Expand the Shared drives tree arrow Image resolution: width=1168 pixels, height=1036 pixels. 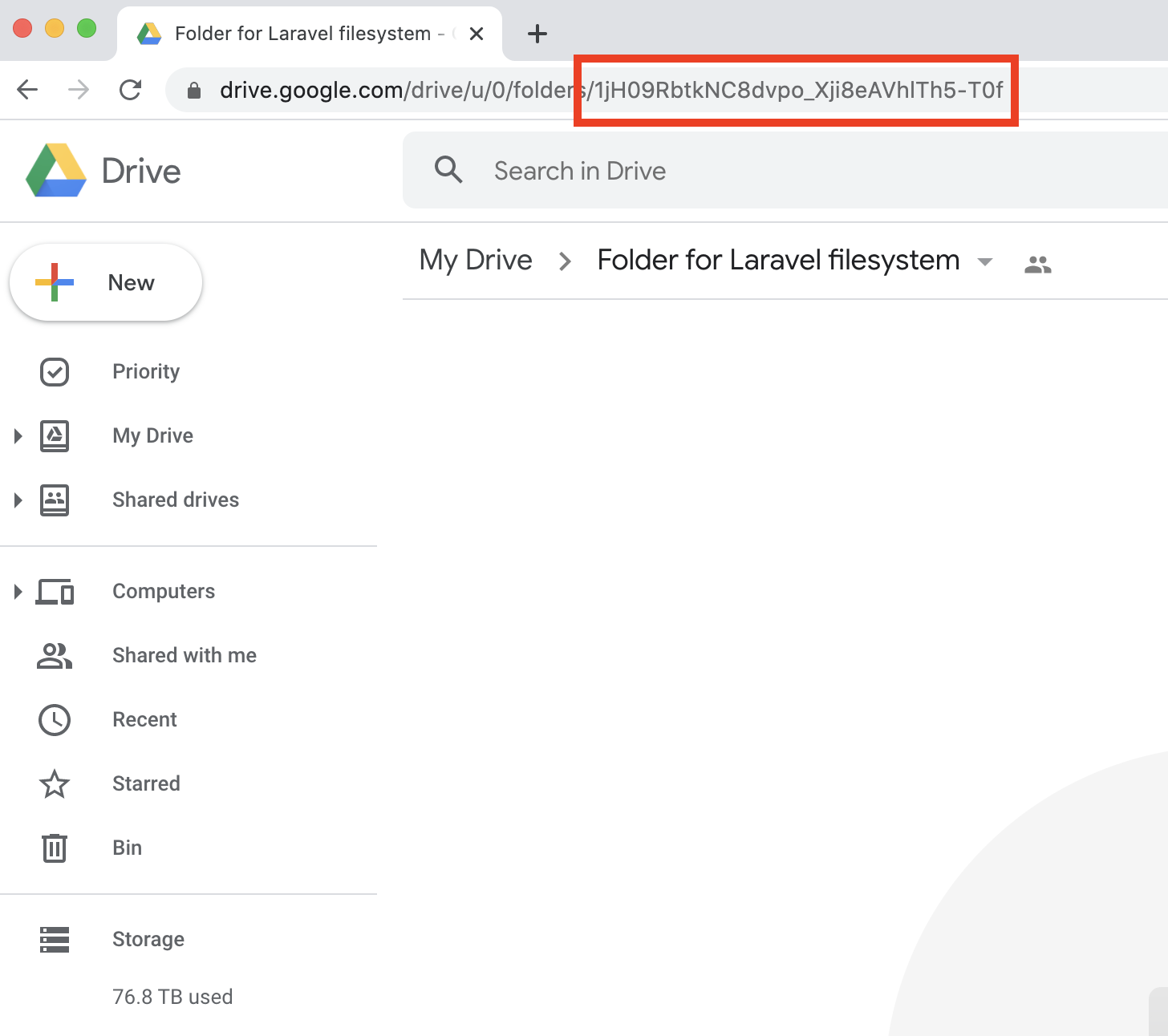pos(18,500)
